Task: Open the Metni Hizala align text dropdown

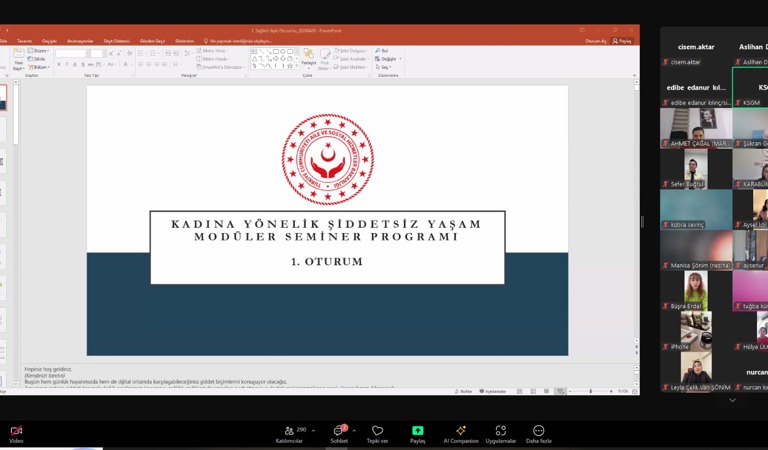Action: (x=212, y=59)
